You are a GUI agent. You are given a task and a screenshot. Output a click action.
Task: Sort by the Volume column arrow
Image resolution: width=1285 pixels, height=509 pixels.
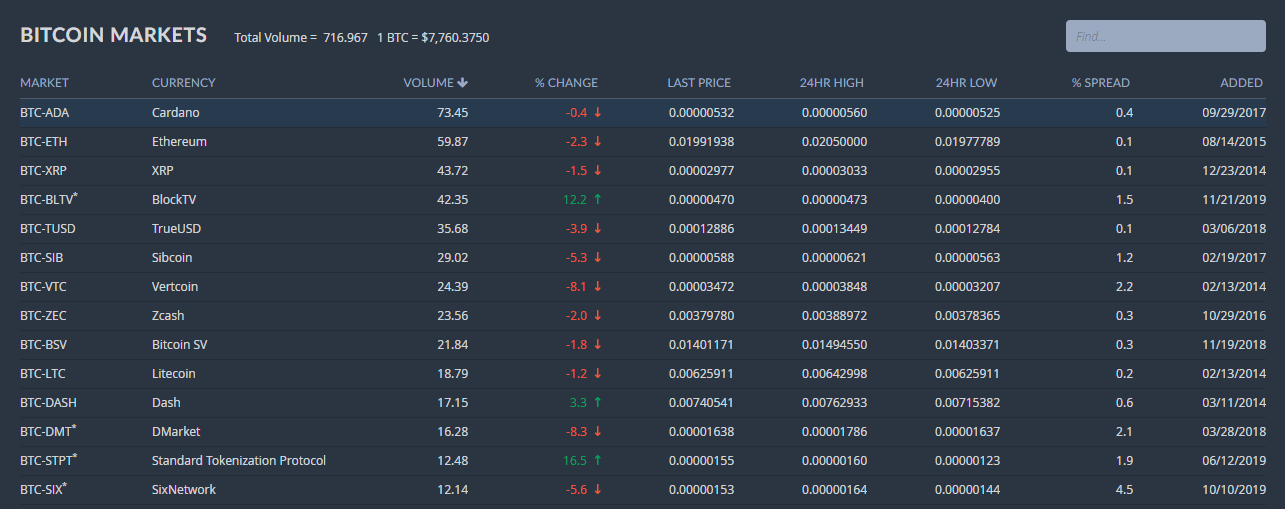(x=463, y=83)
